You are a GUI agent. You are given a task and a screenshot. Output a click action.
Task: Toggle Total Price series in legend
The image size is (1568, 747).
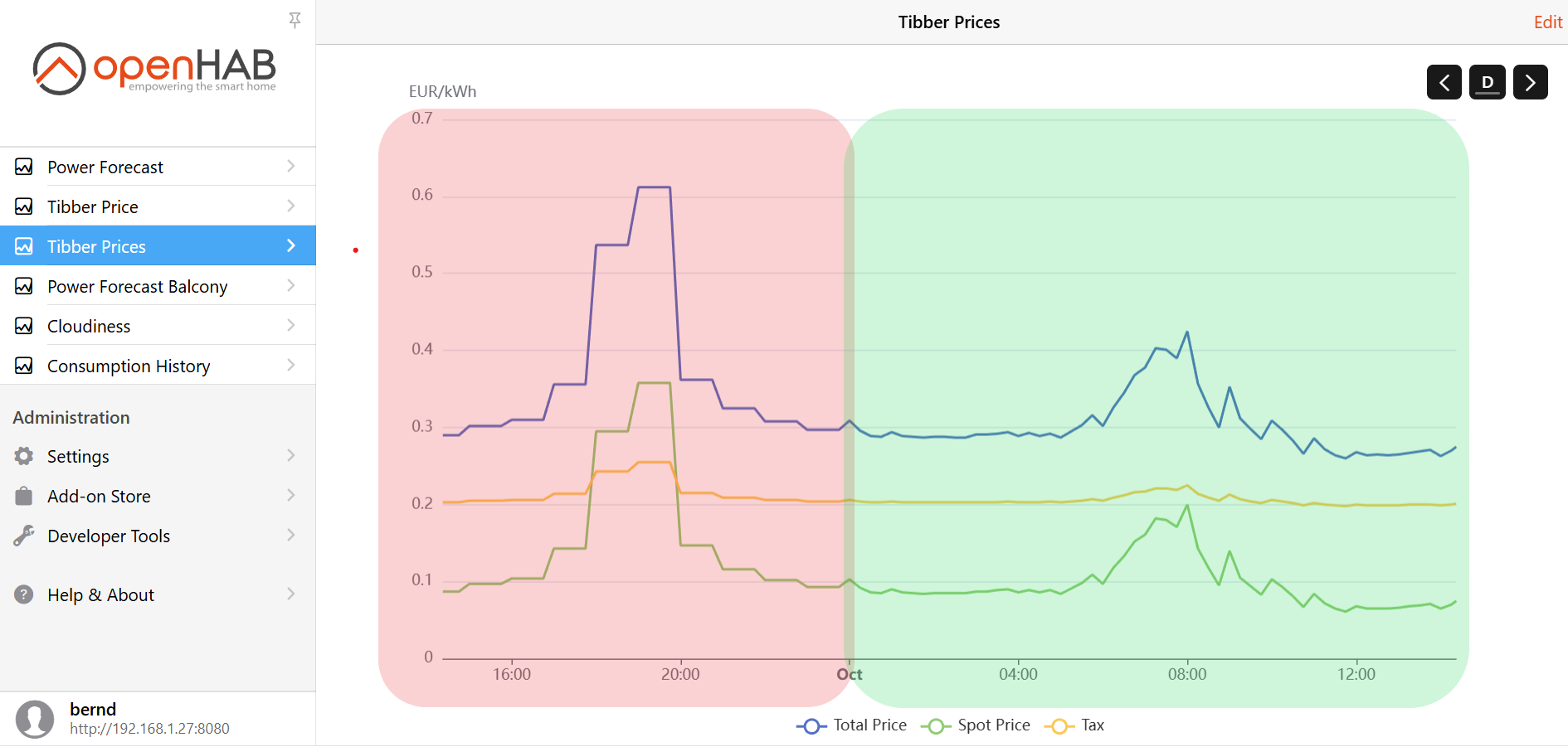pos(852,725)
